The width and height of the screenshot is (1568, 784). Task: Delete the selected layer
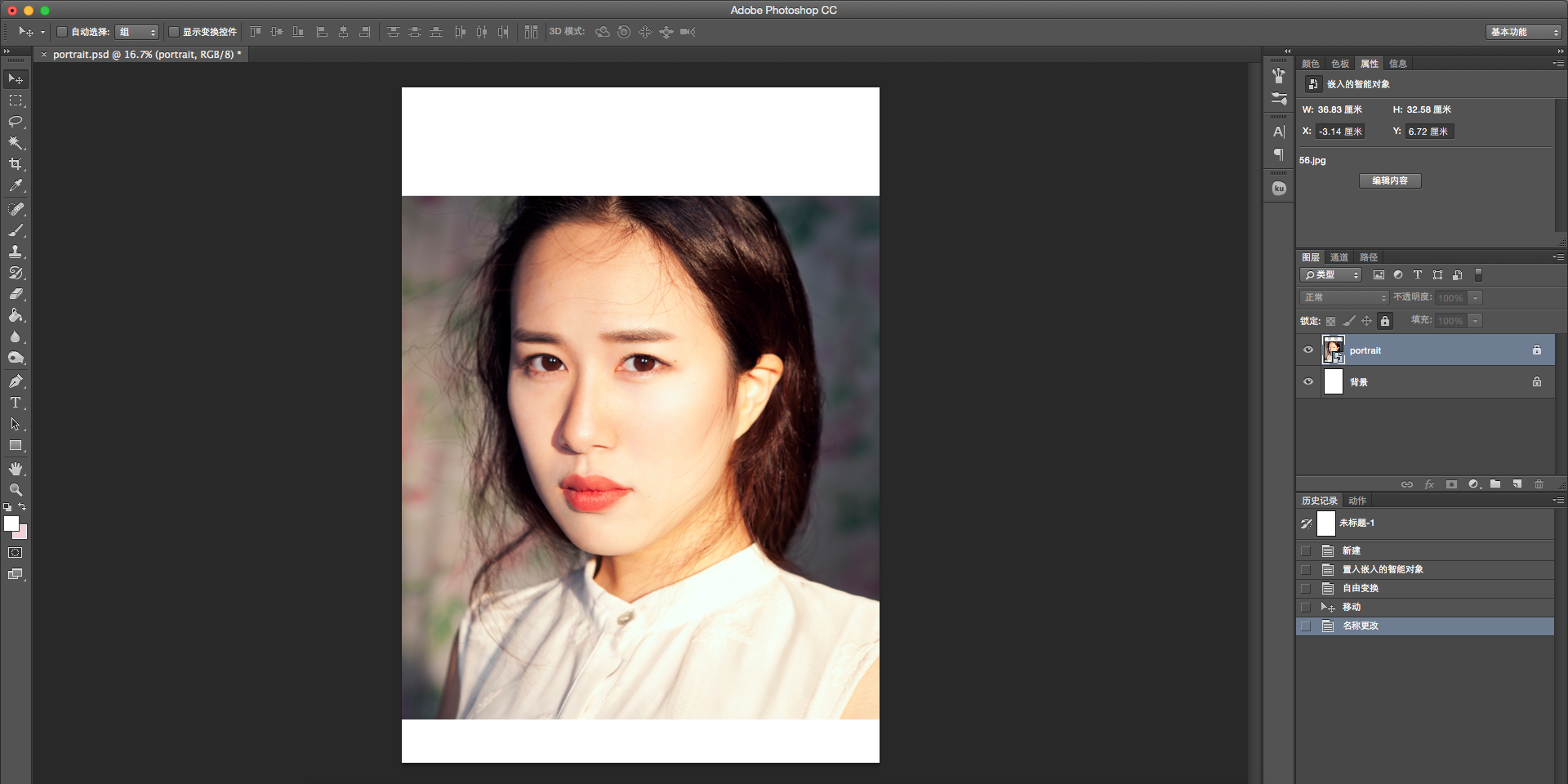click(1539, 484)
